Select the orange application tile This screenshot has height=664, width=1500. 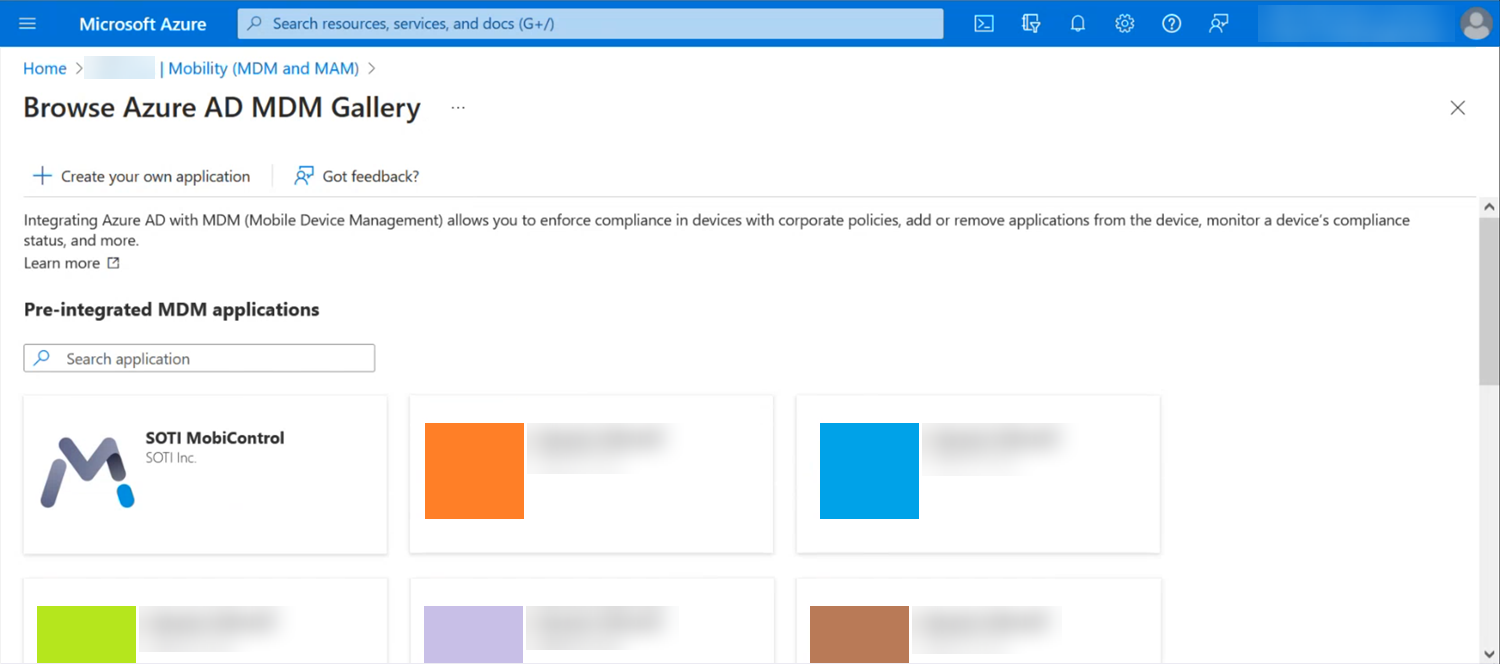pos(474,471)
